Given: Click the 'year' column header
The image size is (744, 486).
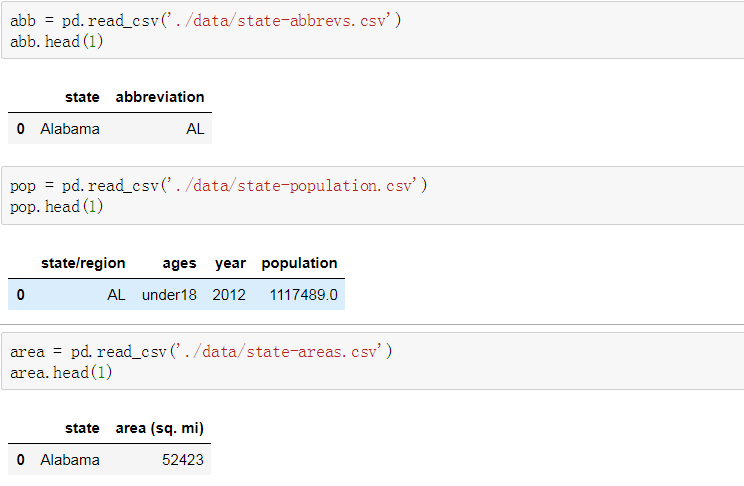Looking at the screenshot, I should point(230,263).
